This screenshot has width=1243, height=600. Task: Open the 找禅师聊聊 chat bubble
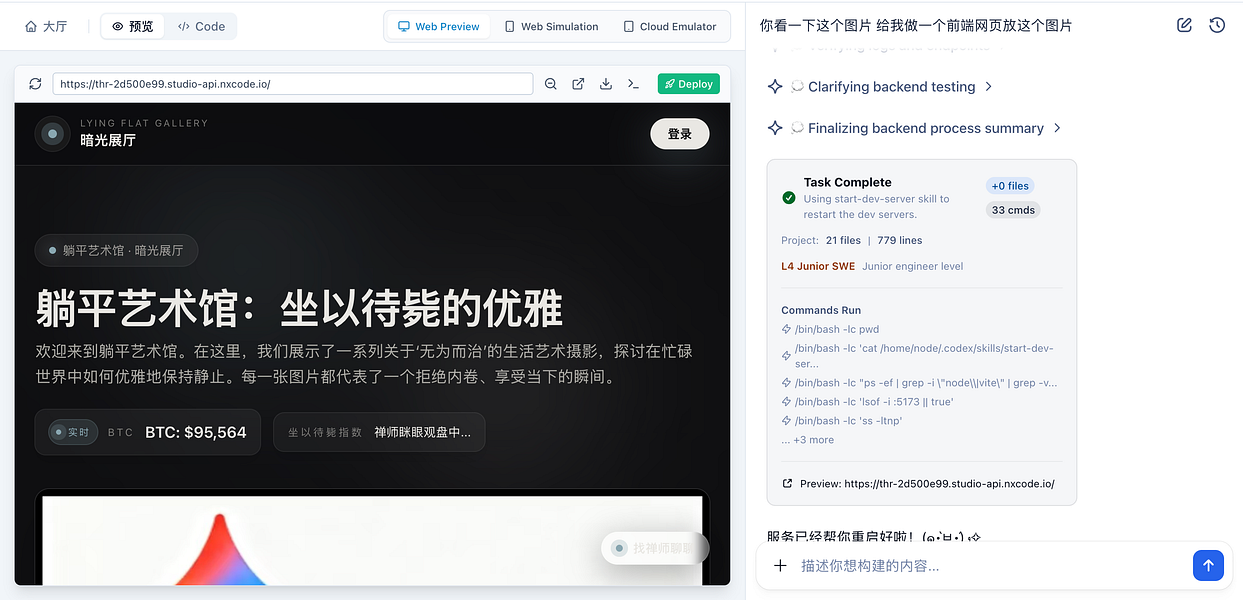click(655, 548)
